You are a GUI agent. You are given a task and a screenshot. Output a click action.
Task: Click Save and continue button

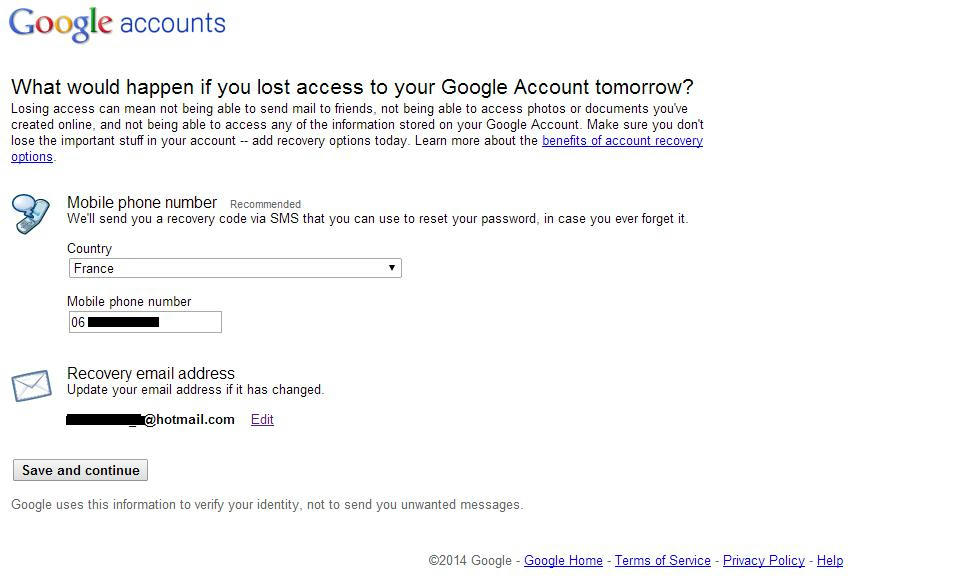click(80, 470)
